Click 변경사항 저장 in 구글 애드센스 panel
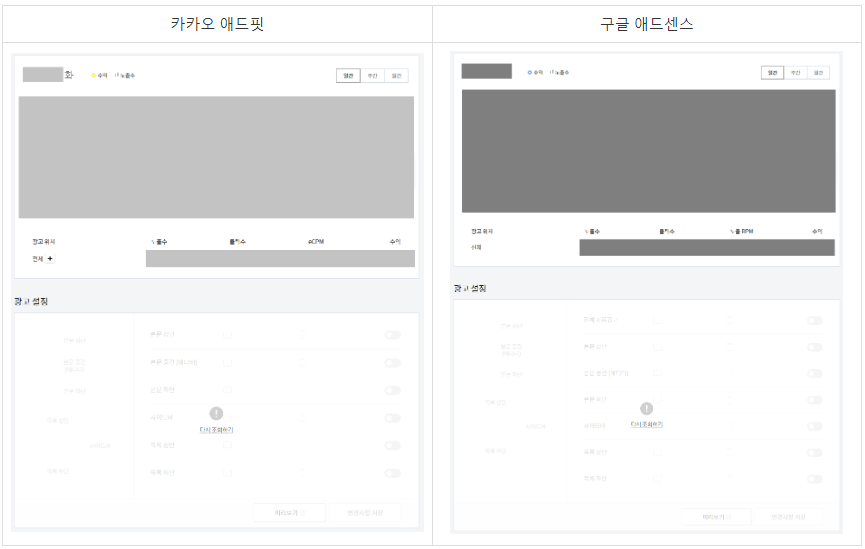The height and width of the screenshot is (549, 865). click(x=788, y=517)
